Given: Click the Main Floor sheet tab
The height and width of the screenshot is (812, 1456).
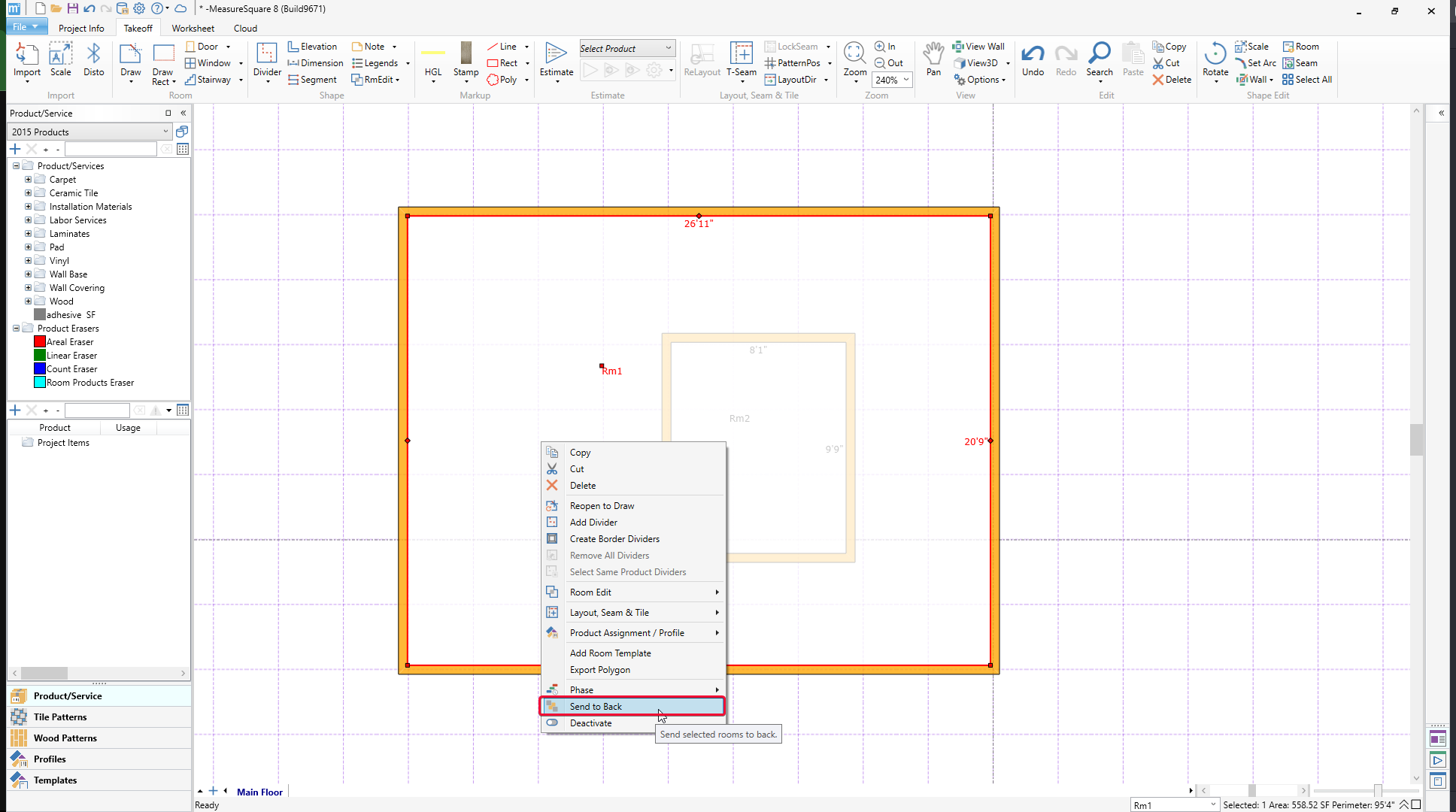Looking at the screenshot, I should point(259,792).
